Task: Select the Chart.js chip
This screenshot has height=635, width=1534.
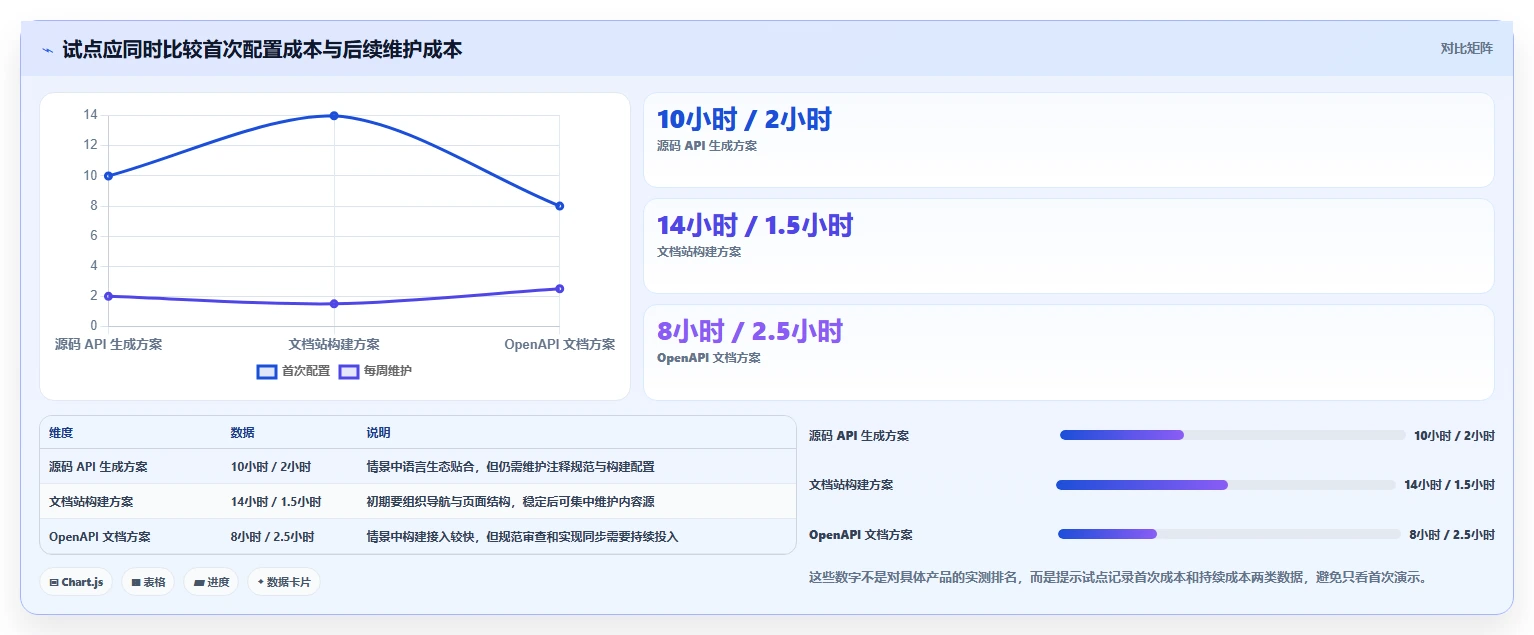Action: pyautogui.click(x=76, y=582)
